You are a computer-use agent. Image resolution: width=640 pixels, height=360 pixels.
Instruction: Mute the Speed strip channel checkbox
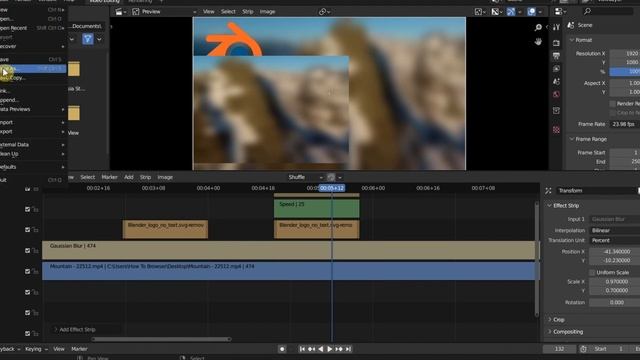click(27, 209)
